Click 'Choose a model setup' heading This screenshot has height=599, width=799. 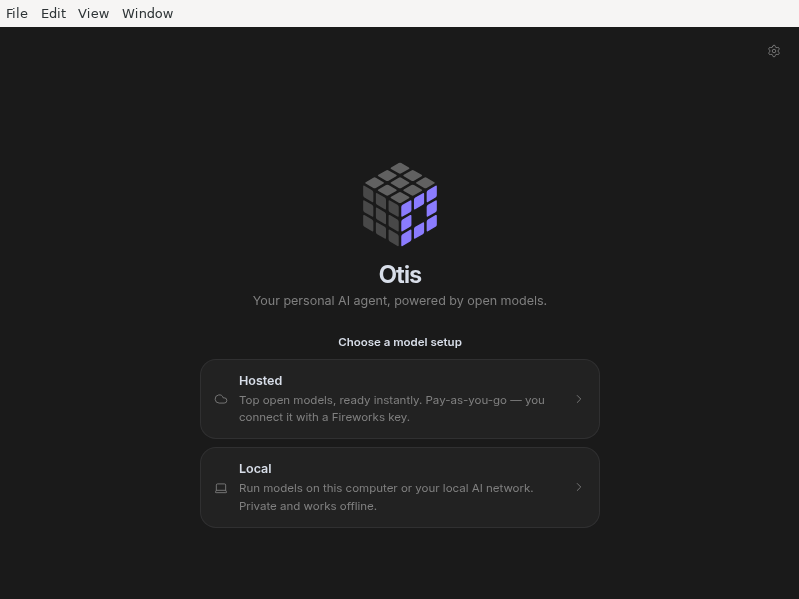400,342
